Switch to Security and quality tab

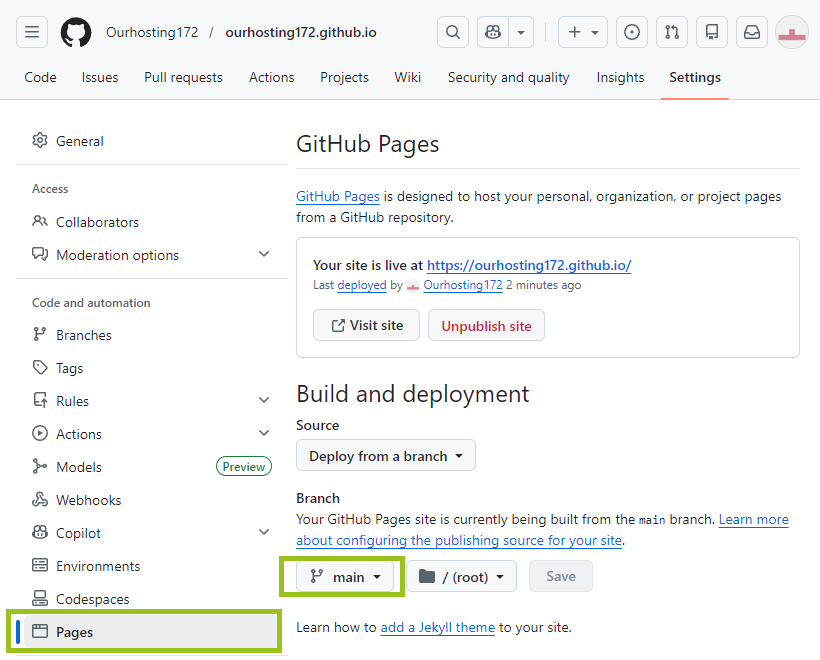[x=508, y=77]
